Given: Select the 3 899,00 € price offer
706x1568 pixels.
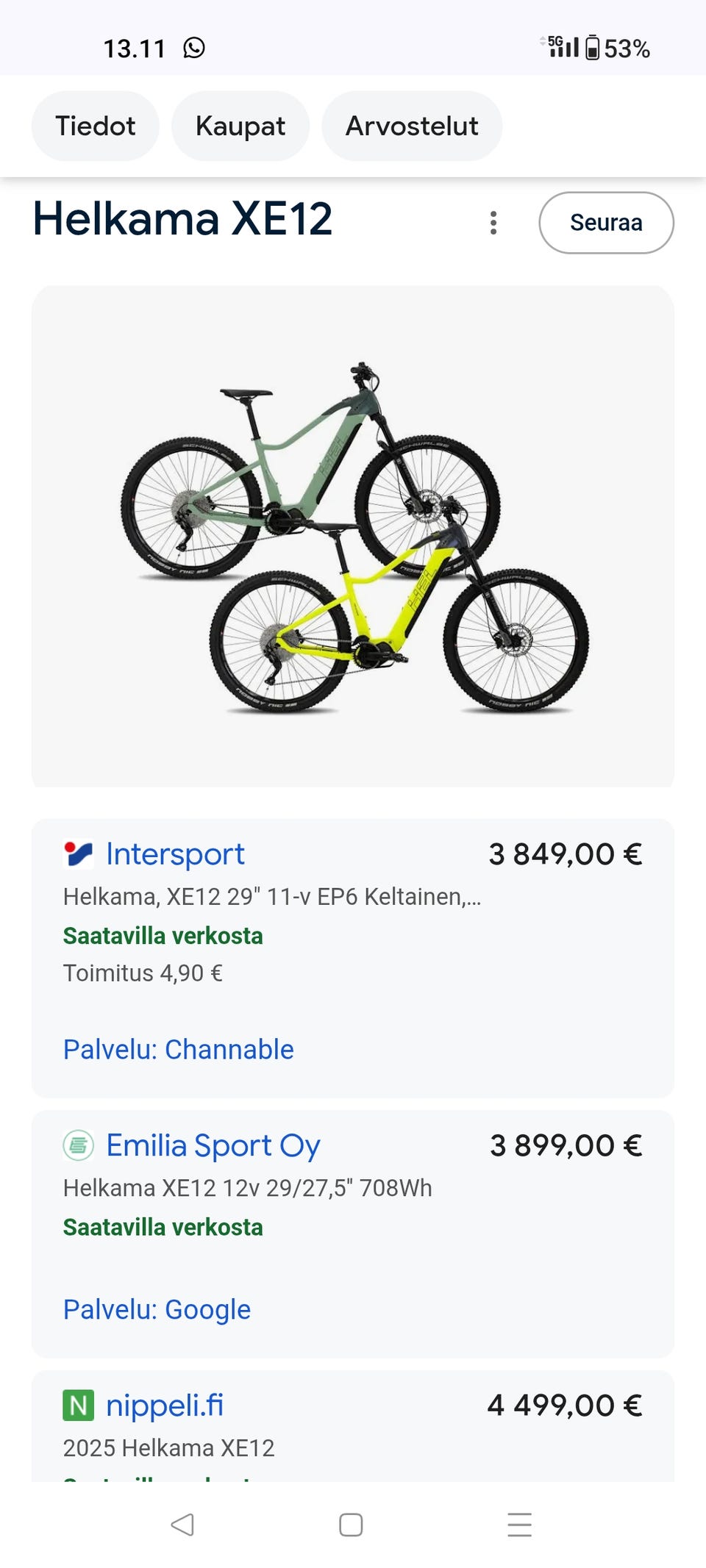Looking at the screenshot, I should point(566,1145).
